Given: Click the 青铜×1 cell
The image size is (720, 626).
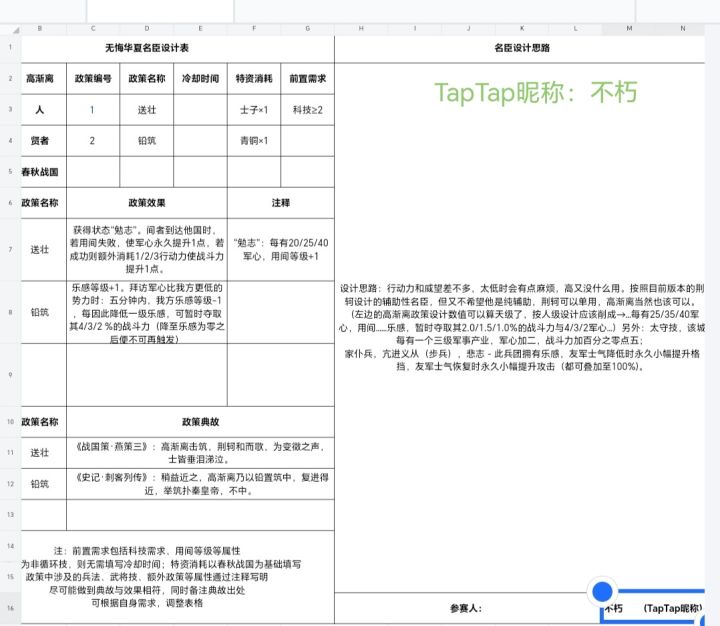Looking at the screenshot, I should pyautogui.click(x=254, y=141).
